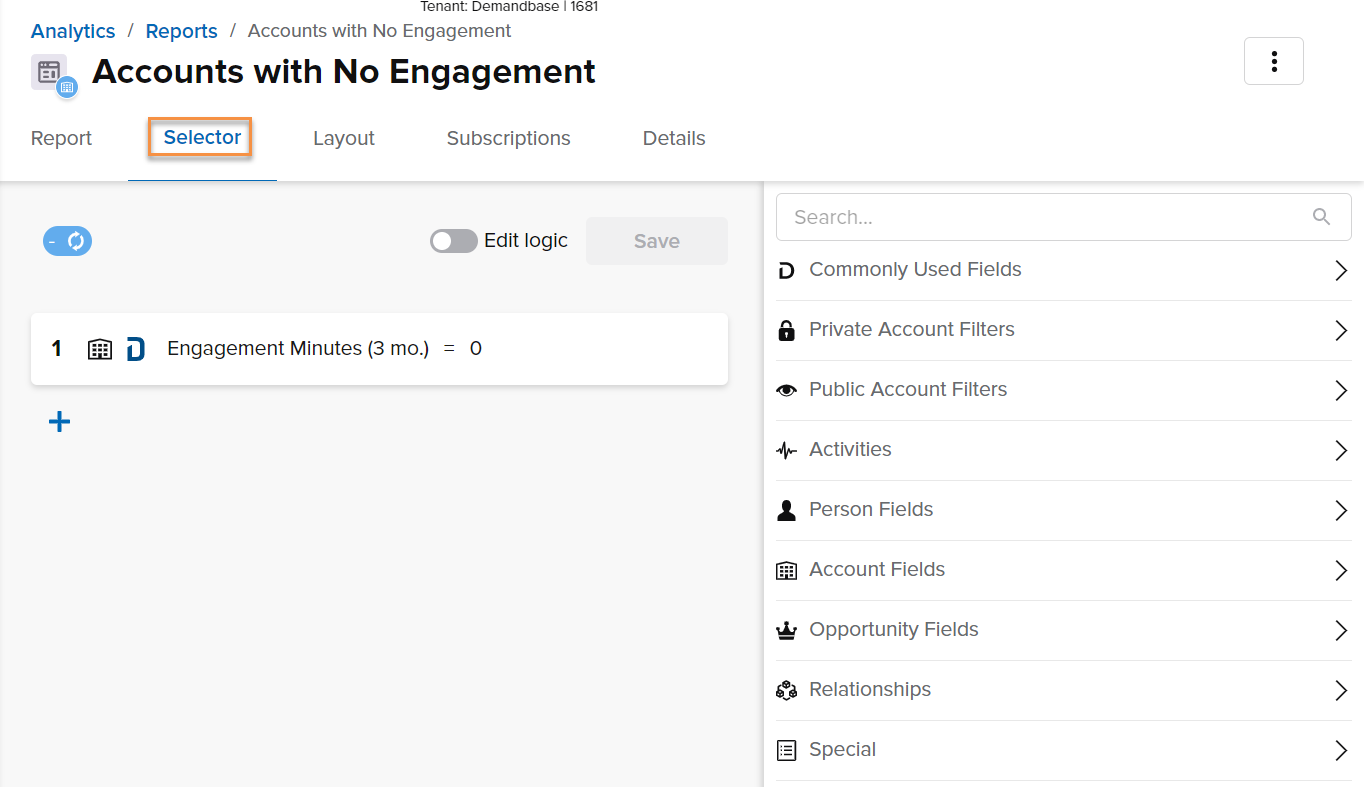Expand the Relationships chevron
The width and height of the screenshot is (1364, 787).
click(x=1341, y=690)
